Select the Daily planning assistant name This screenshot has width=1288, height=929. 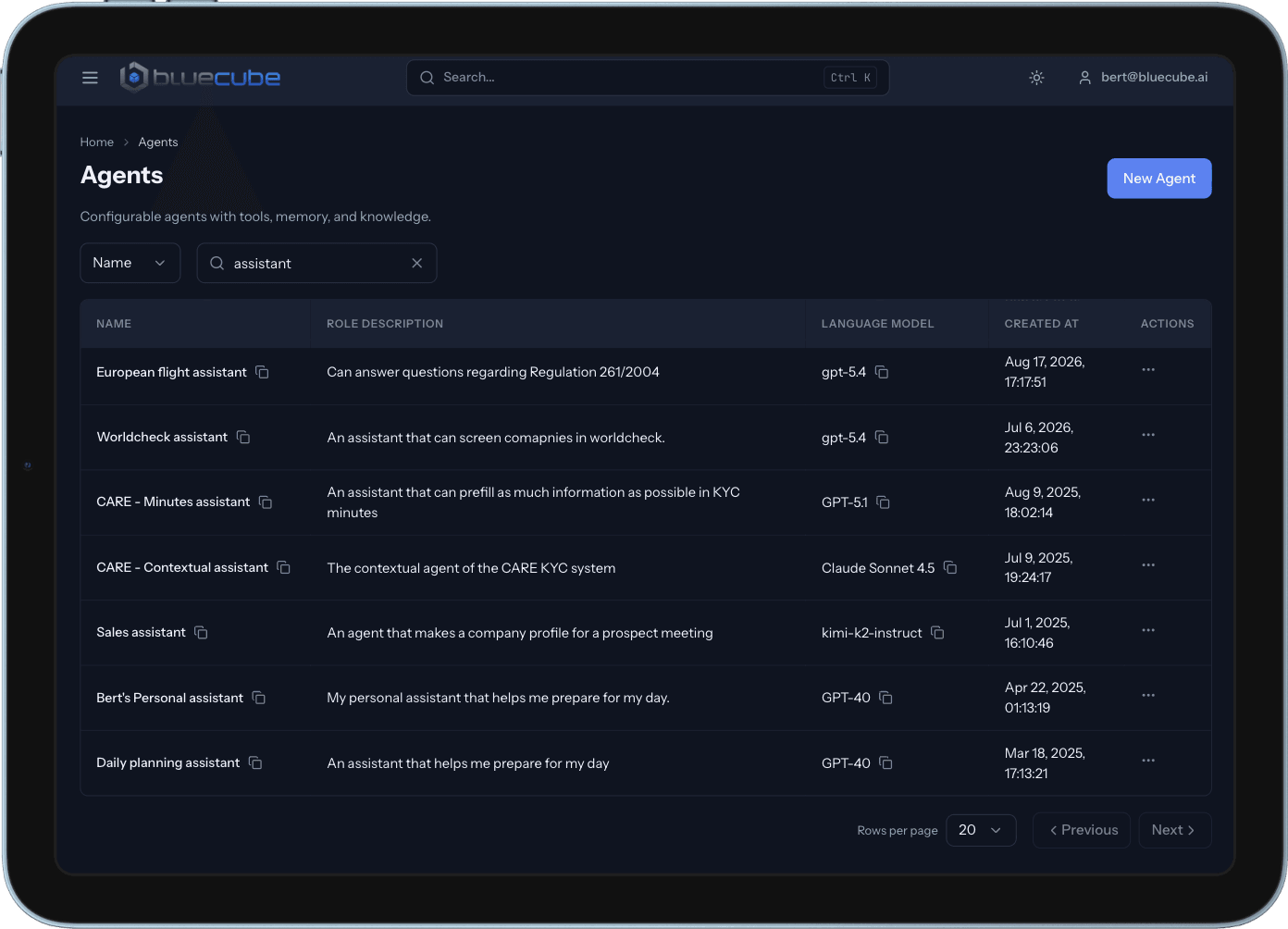[x=167, y=763]
